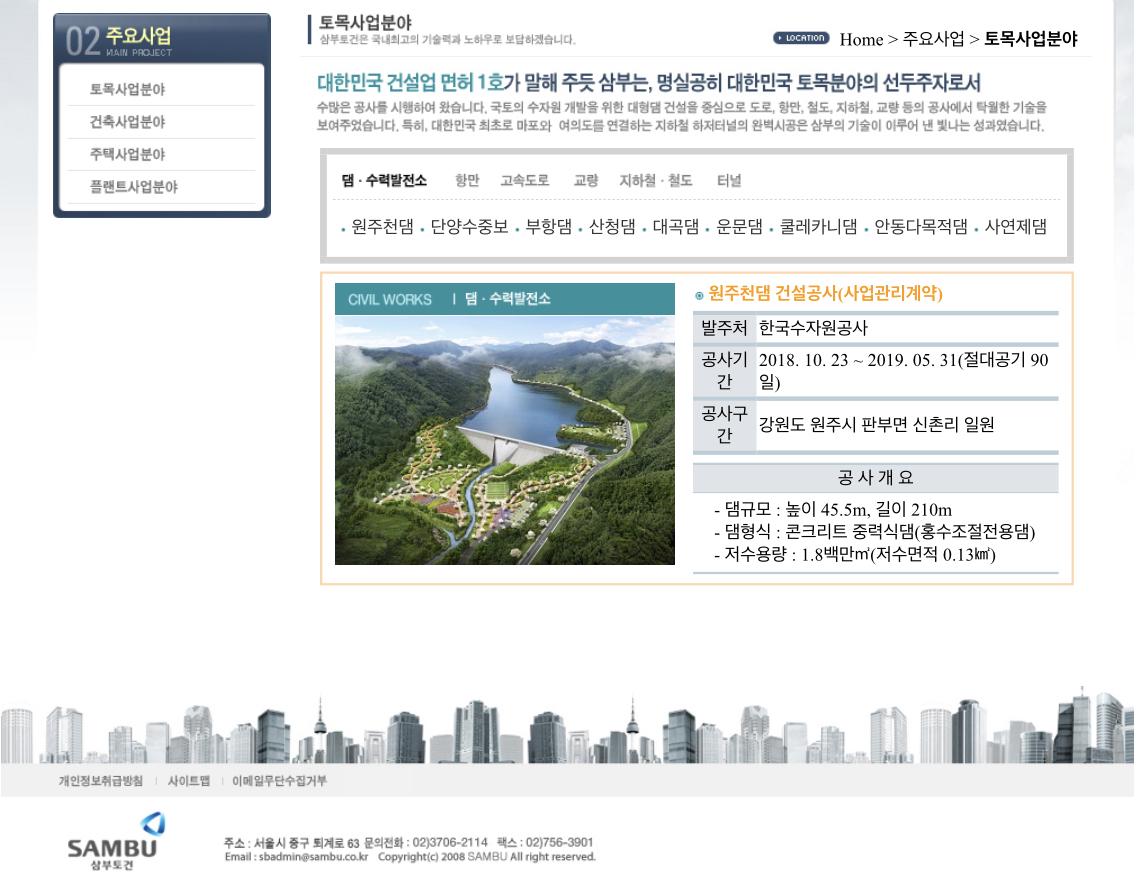Click the 저수용량 1.8백만㎥ line

855,554
